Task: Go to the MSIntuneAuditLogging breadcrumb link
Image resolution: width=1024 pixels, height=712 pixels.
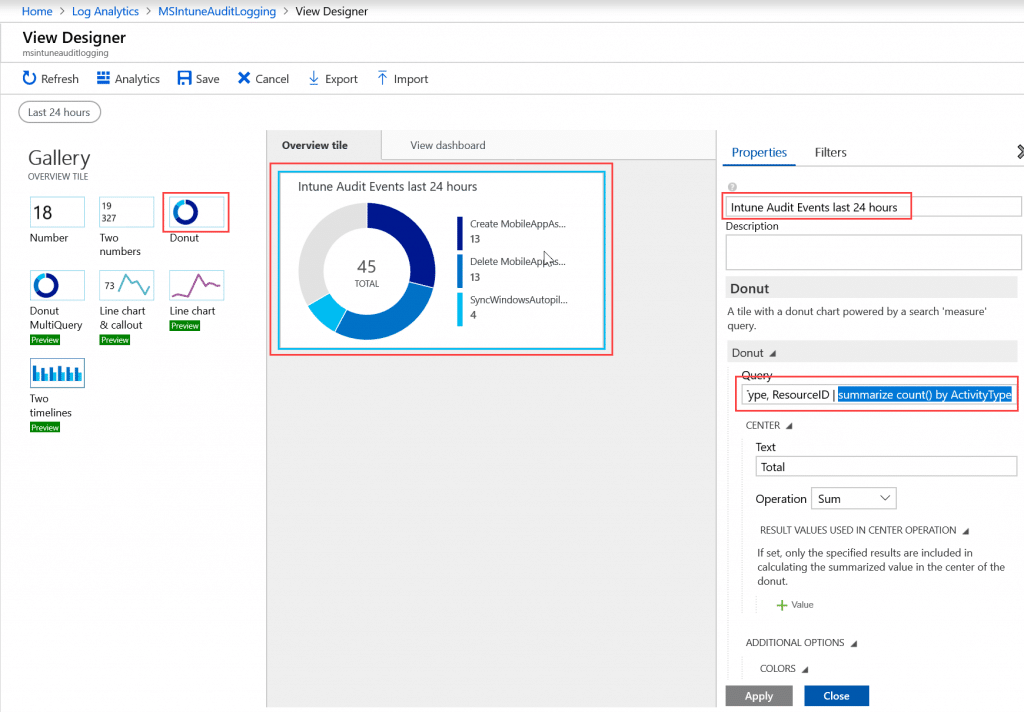Action: coord(217,11)
